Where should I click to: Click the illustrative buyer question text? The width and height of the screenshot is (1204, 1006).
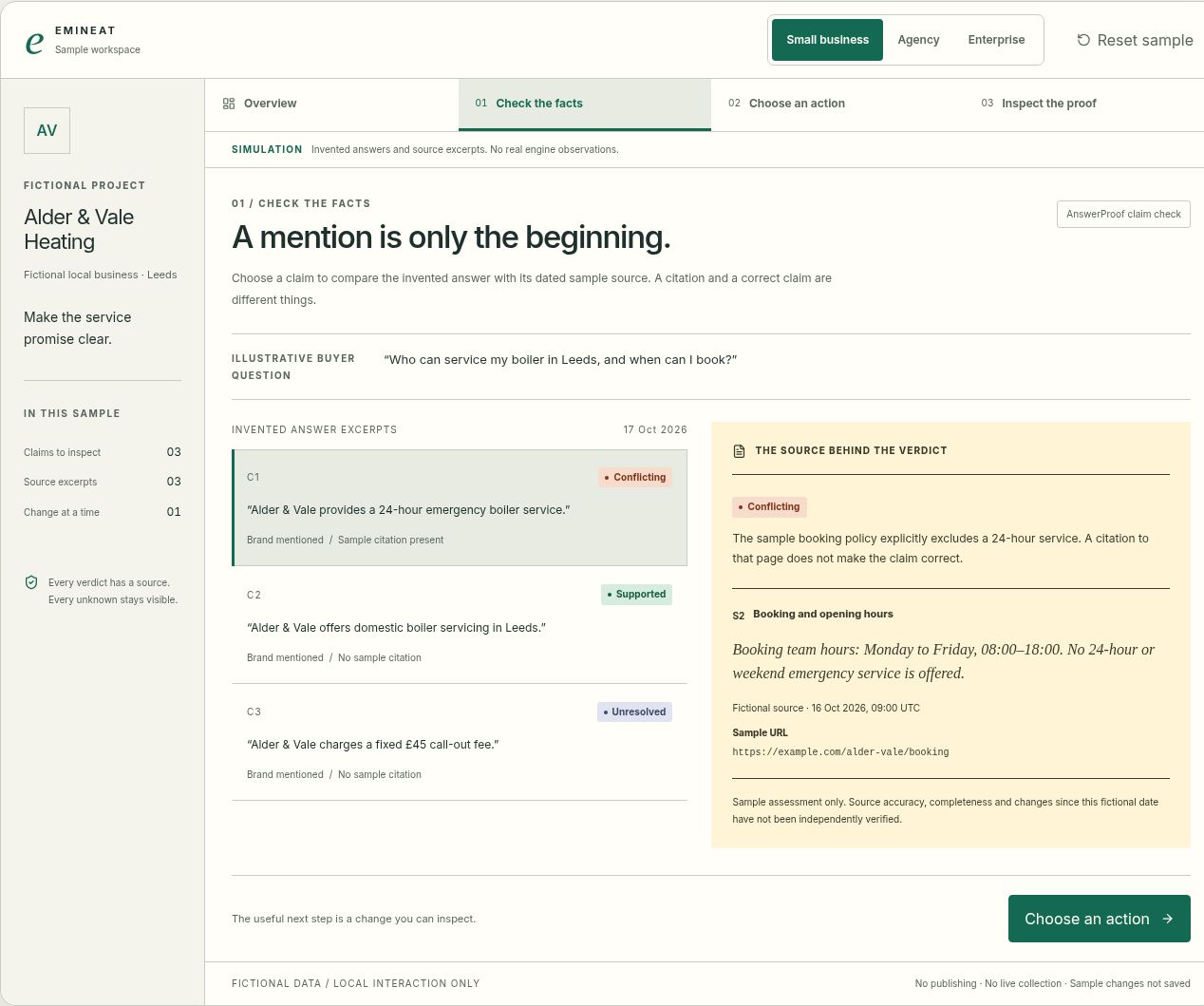pos(560,360)
